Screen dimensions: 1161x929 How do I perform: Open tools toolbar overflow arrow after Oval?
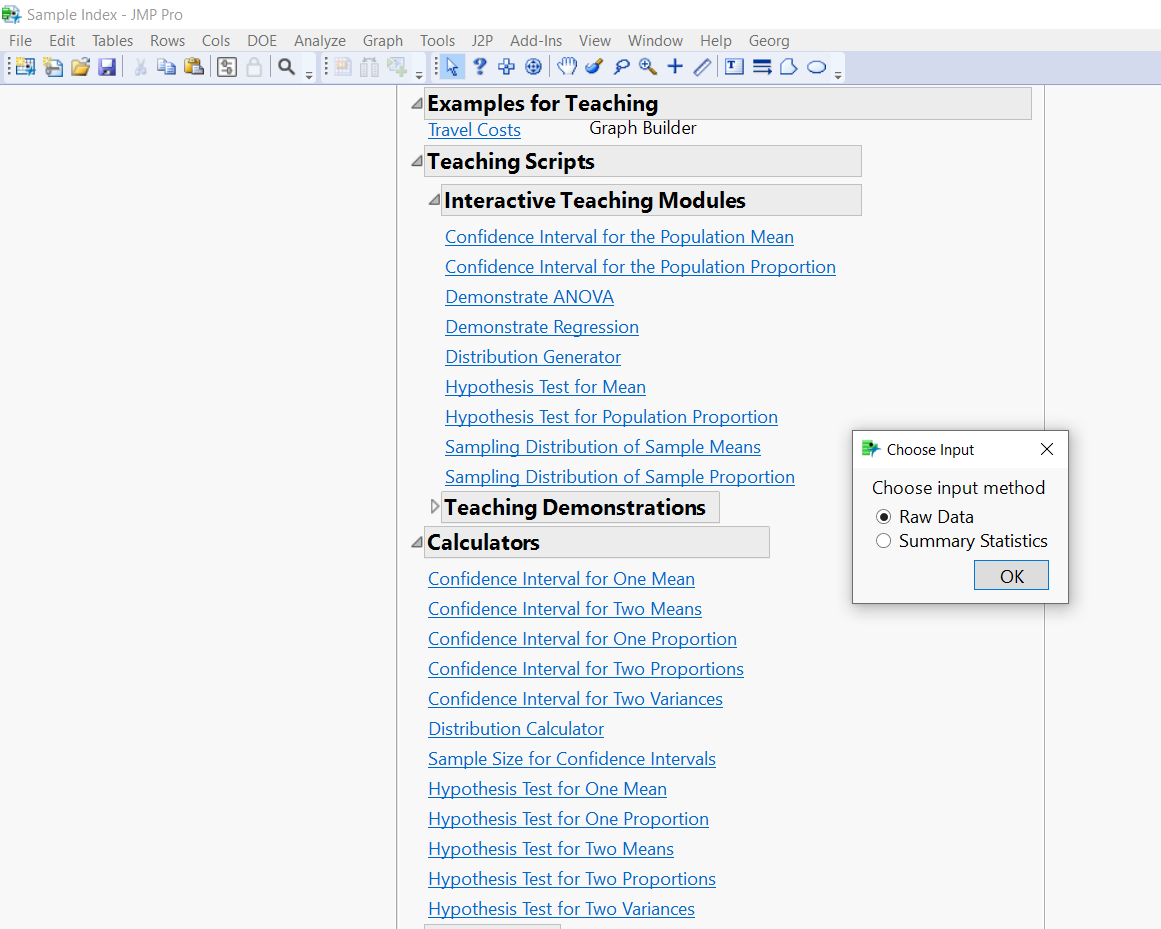[x=838, y=76]
